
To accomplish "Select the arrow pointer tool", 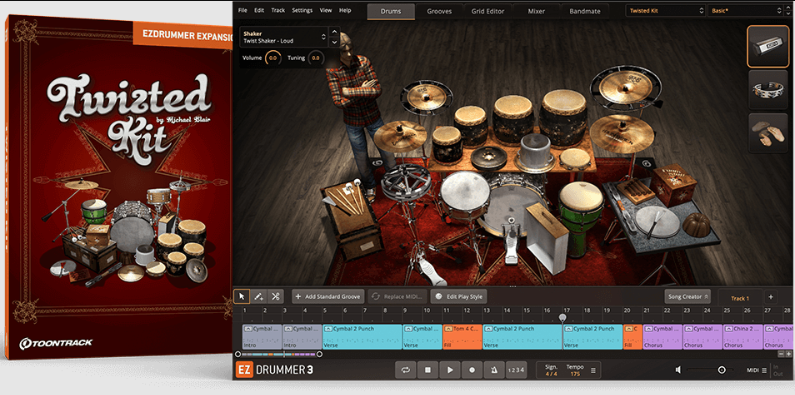I will pyautogui.click(x=241, y=296).
